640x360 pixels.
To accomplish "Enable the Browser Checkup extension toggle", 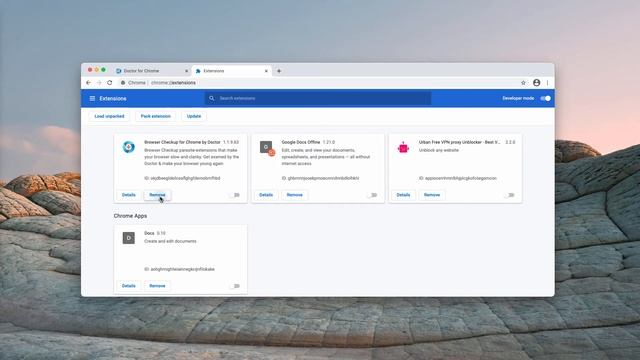I will tap(234, 195).
